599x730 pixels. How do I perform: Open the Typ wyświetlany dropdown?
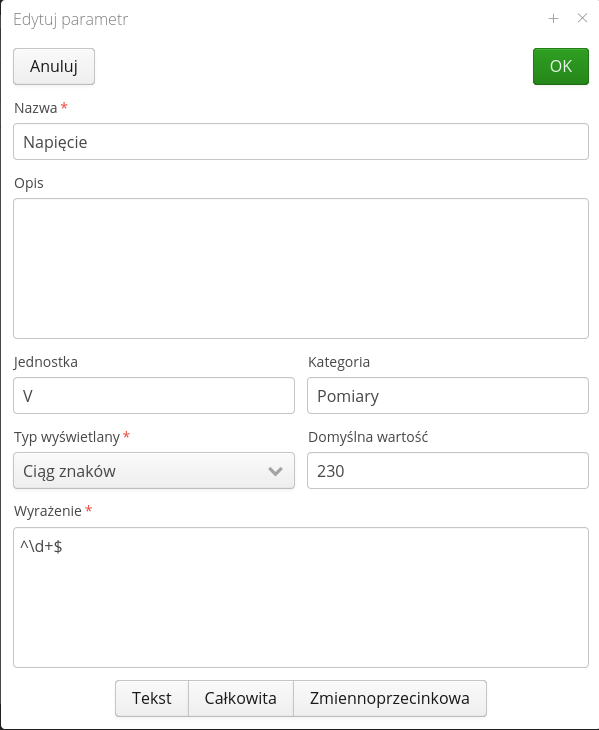coord(154,471)
